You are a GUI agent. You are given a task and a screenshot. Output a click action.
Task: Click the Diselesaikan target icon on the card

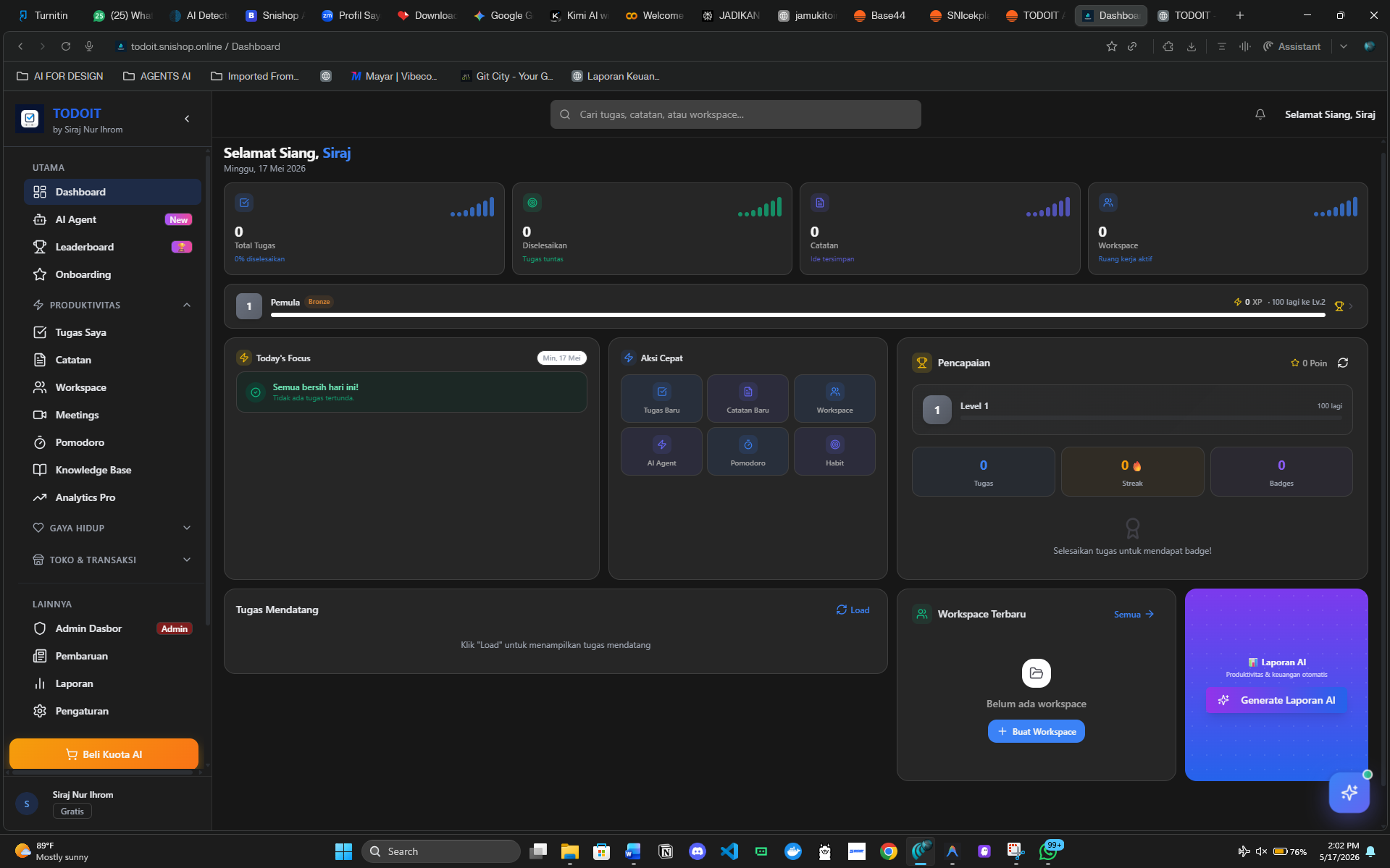click(532, 203)
